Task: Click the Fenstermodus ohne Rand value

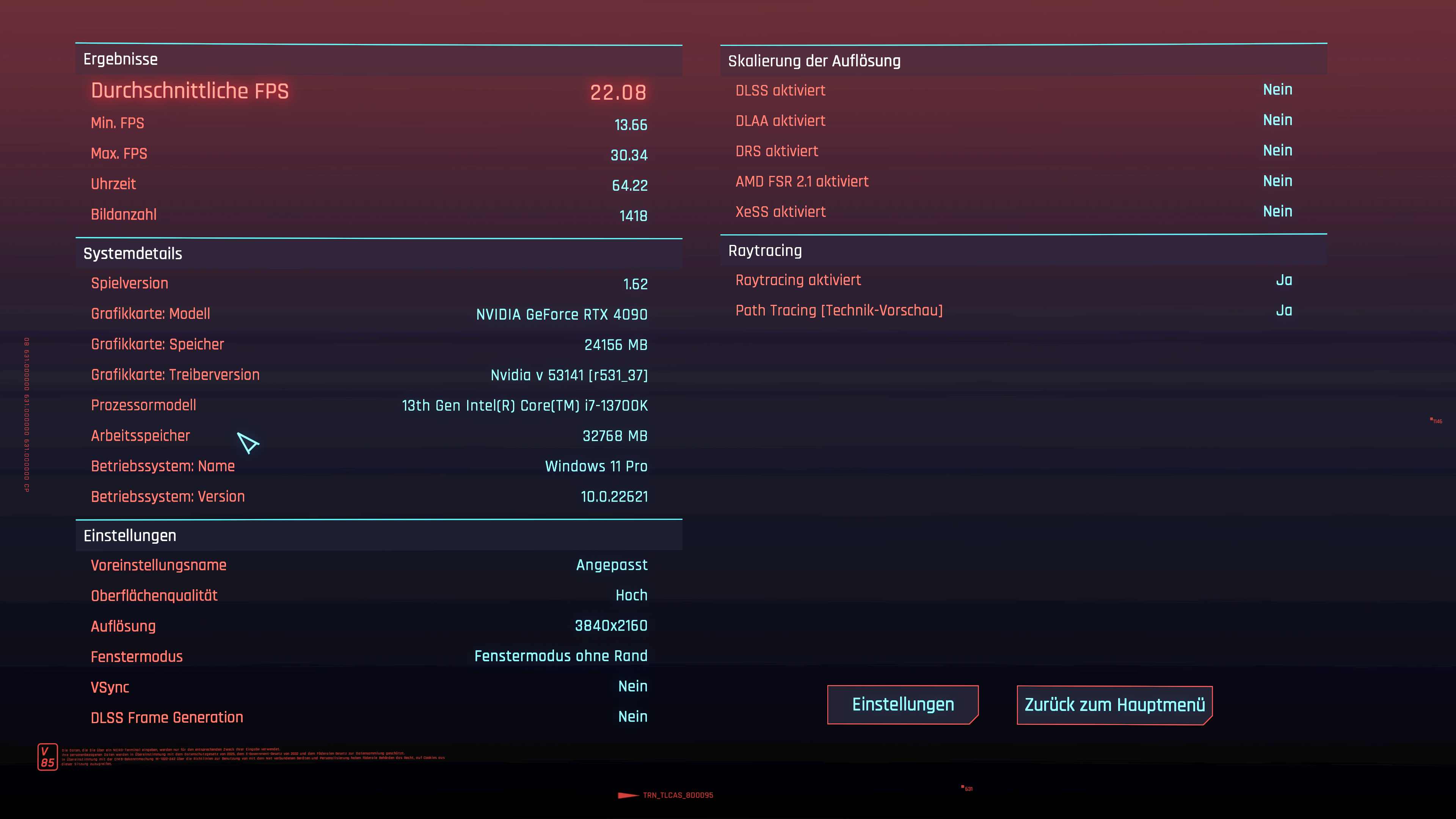Action: (x=560, y=656)
